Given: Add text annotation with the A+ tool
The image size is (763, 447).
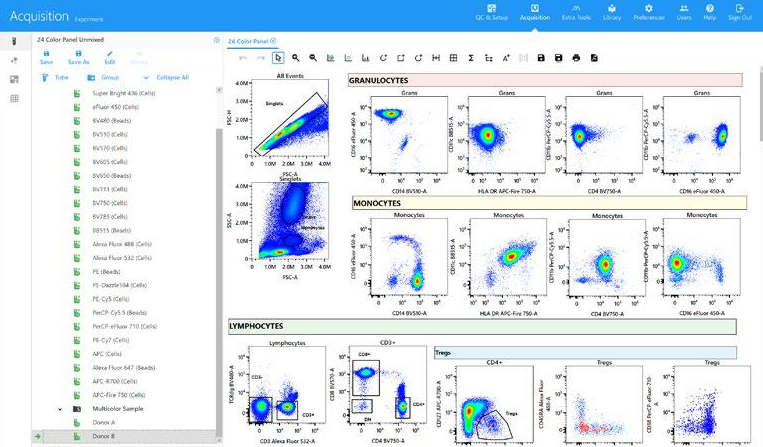Looking at the screenshot, I should point(506,58).
